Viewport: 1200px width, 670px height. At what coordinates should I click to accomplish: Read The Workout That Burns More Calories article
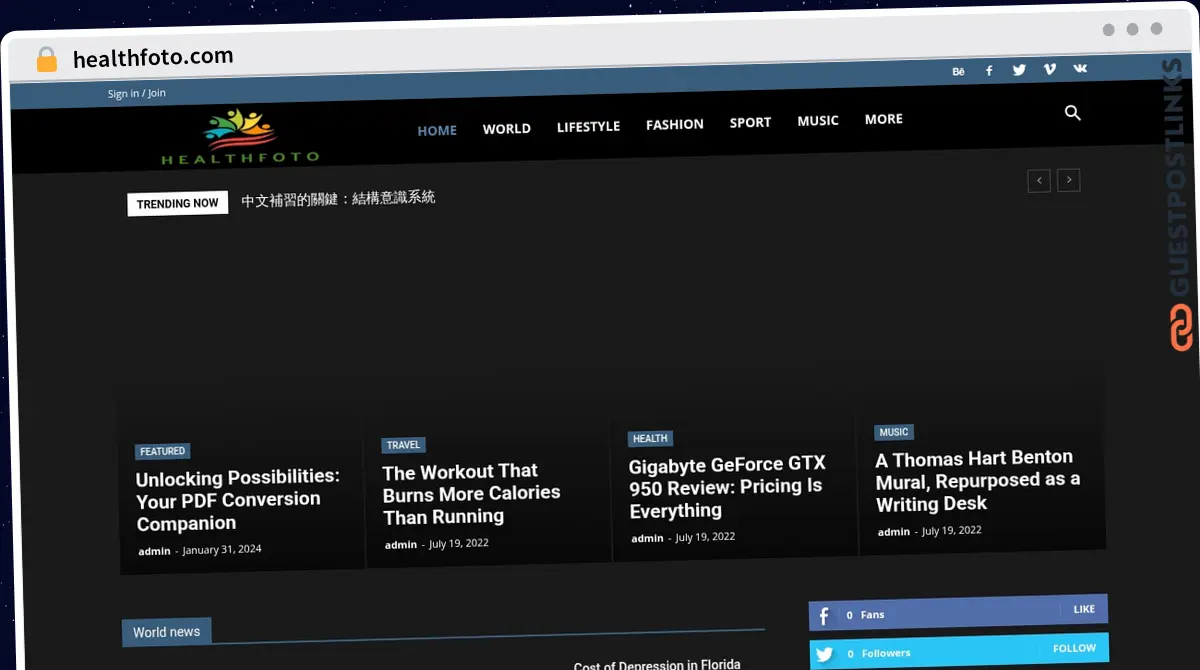pos(471,494)
